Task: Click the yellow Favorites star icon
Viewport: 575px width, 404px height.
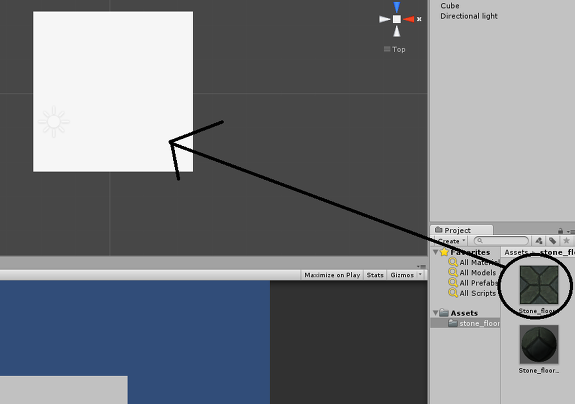Action: [444, 252]
